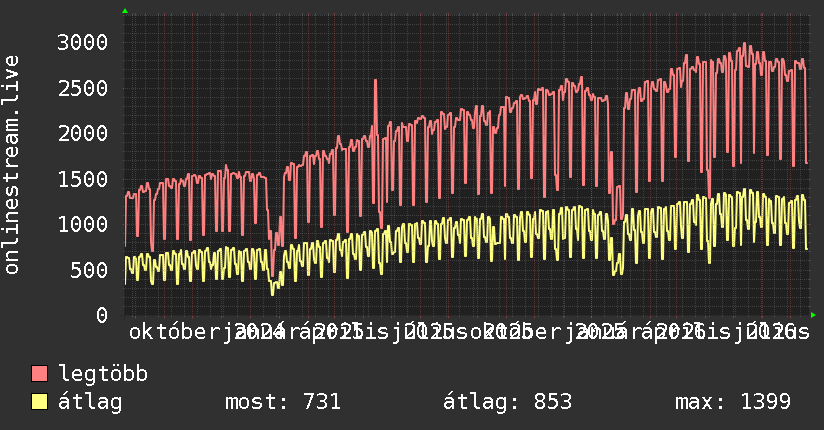
Task: Click the pink legtöbb color swatch
Action: [x=39, y=374]
